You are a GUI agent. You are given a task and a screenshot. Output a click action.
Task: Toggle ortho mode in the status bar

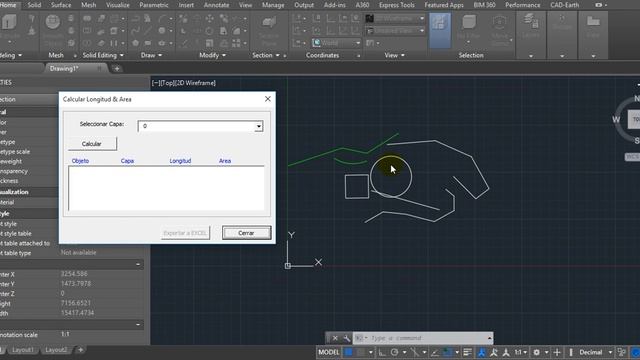382,352
